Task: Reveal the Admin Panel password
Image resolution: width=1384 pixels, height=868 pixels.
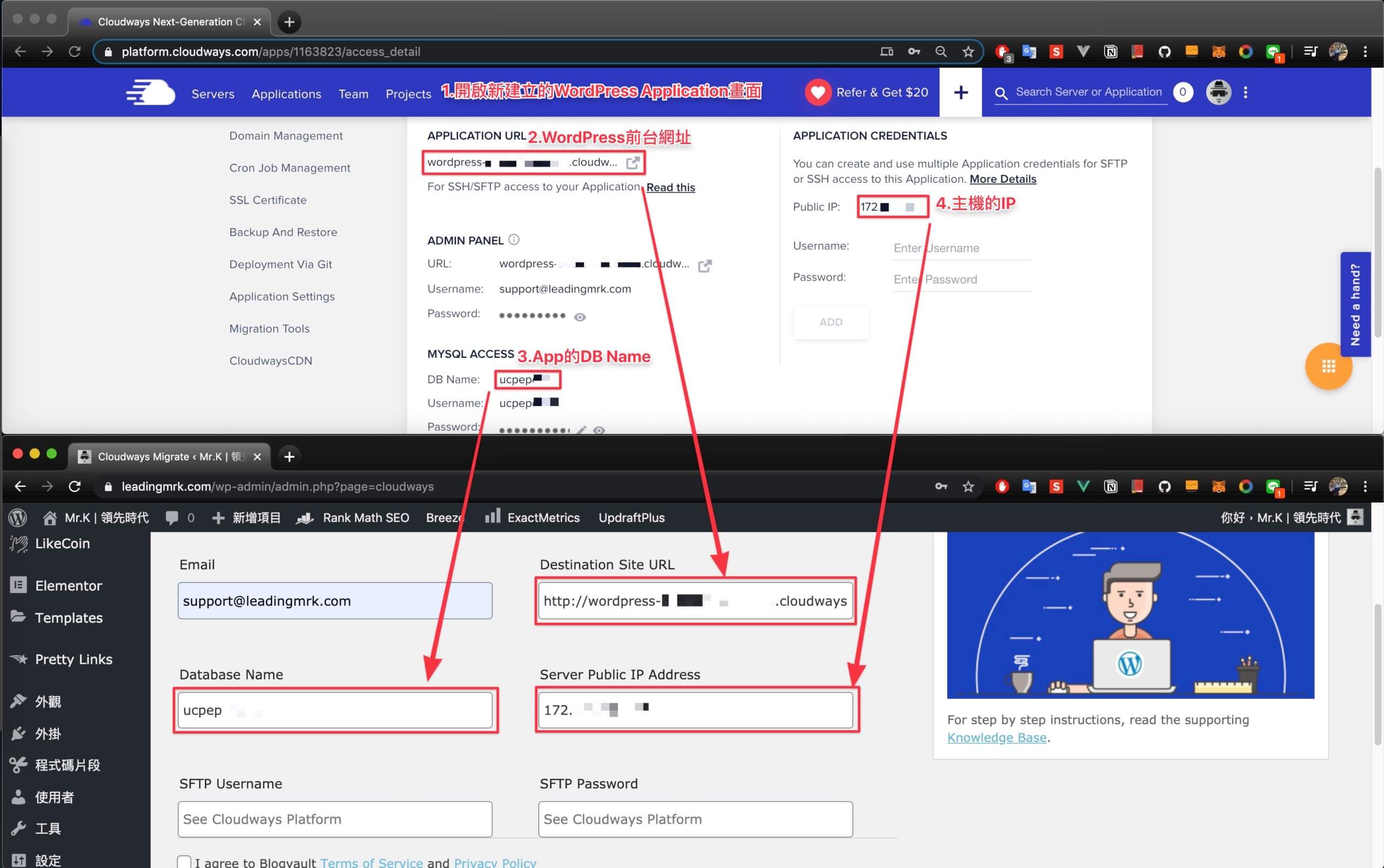Action: coord(580,317)
